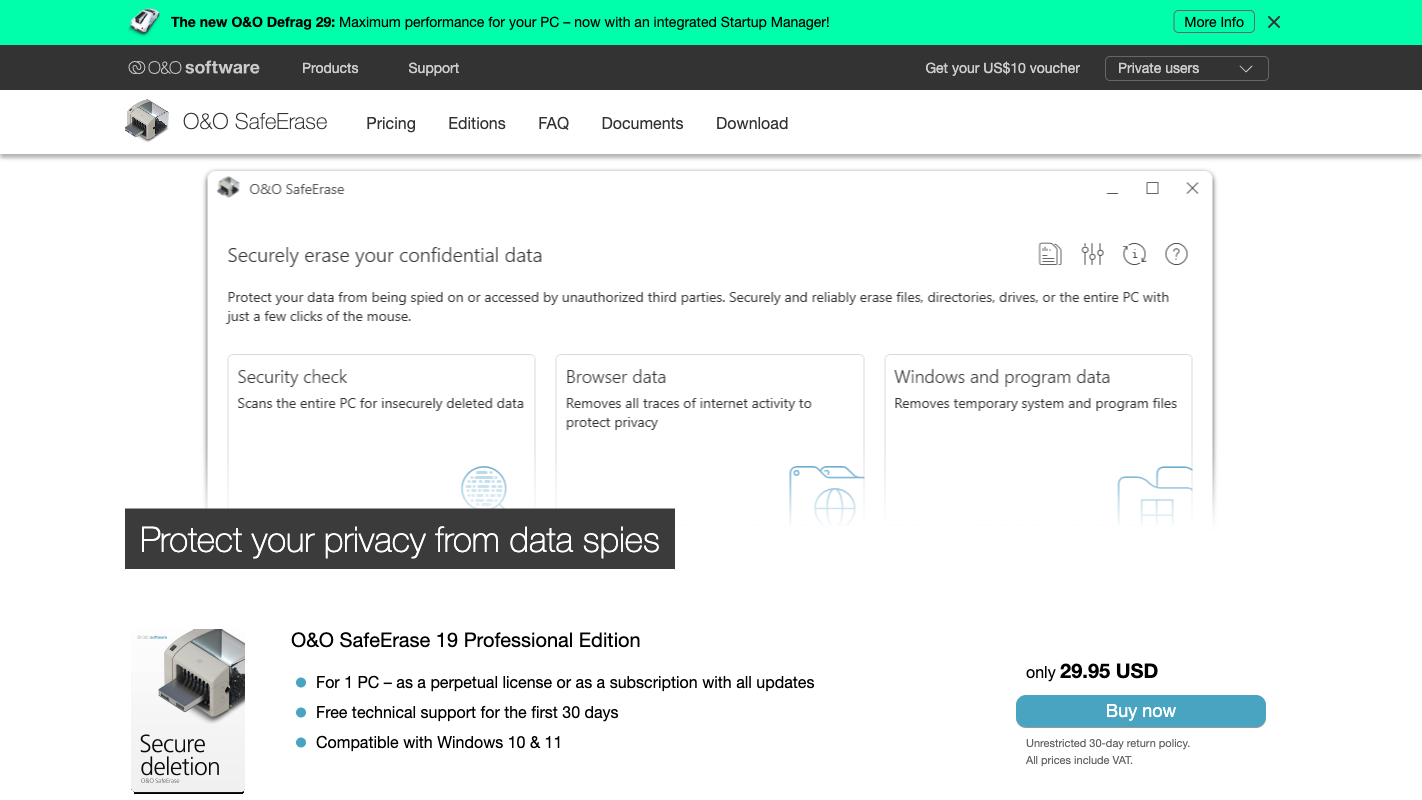
Task: Click the Security check magnifier globe icon
Action: [x=484, y=488]
